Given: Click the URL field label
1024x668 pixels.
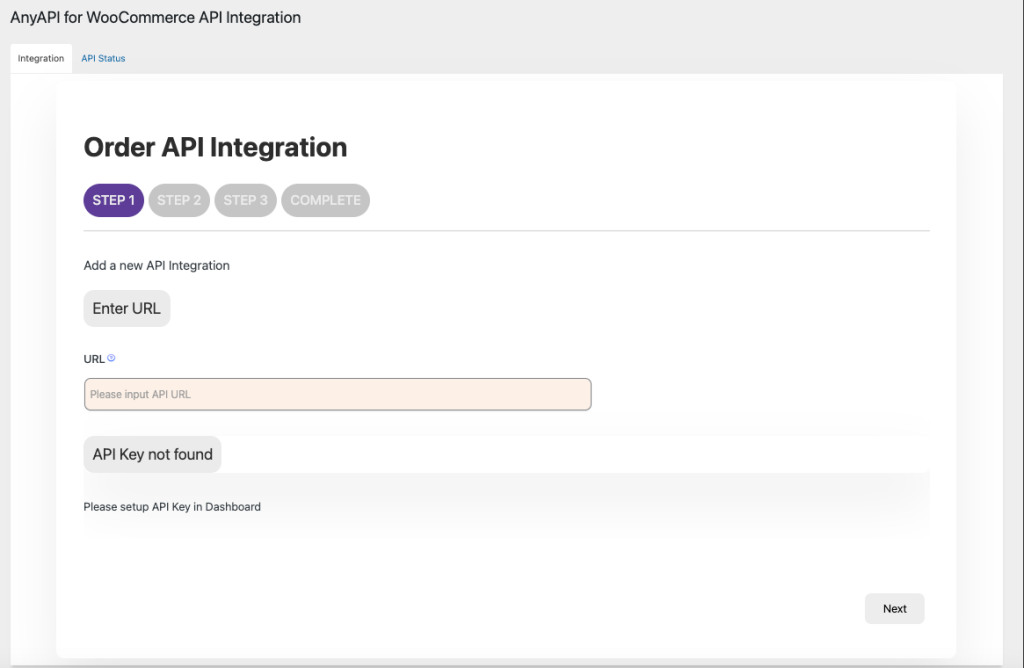Looking at the screenshot, I should [x=93, y=358].
